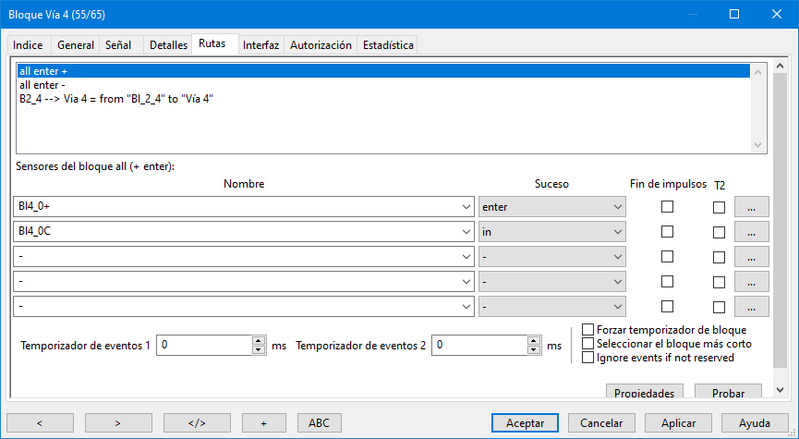Select the "all enter +" route row
Screen dimensions: 799x439
pyautogui.click(x=384, y=71)
